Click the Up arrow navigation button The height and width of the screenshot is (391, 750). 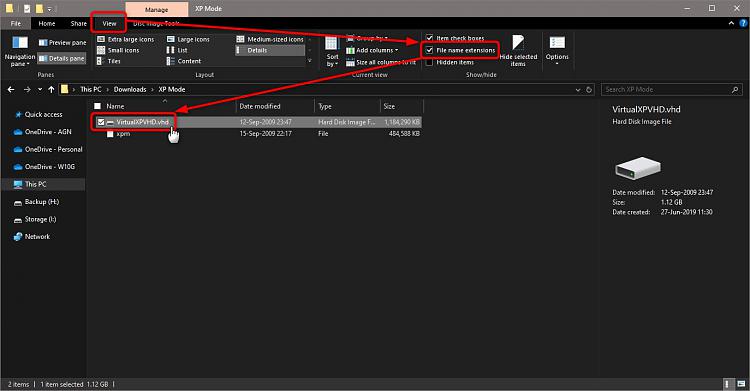tap(51, 89)
